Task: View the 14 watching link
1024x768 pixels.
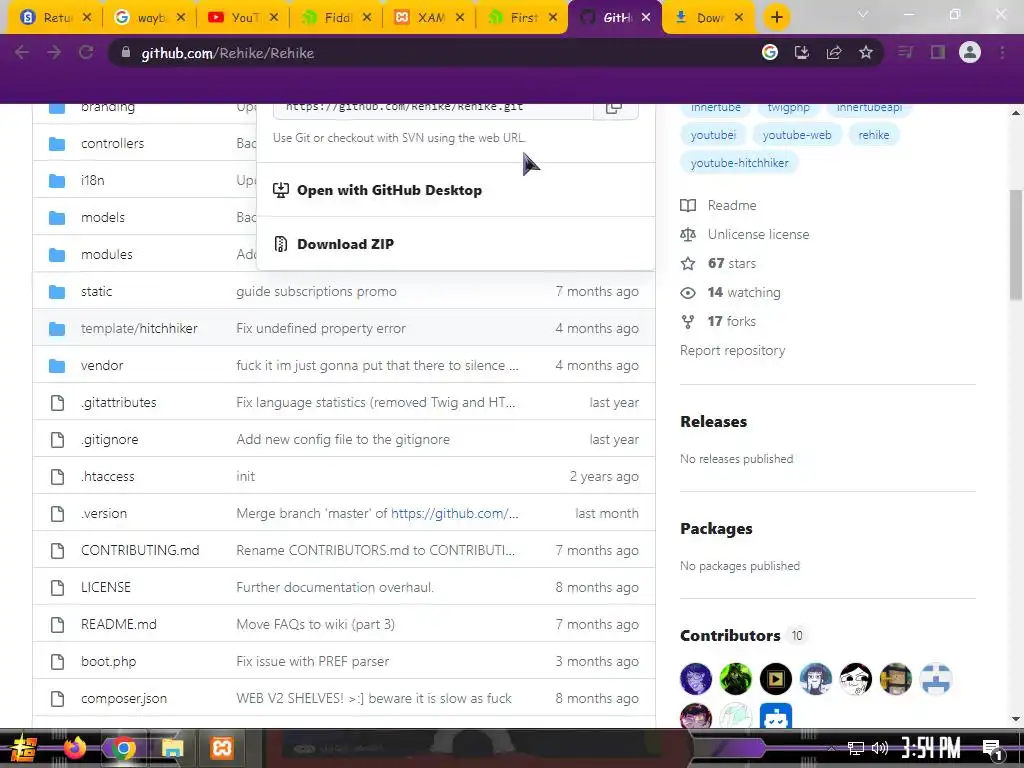Action: 744,293
